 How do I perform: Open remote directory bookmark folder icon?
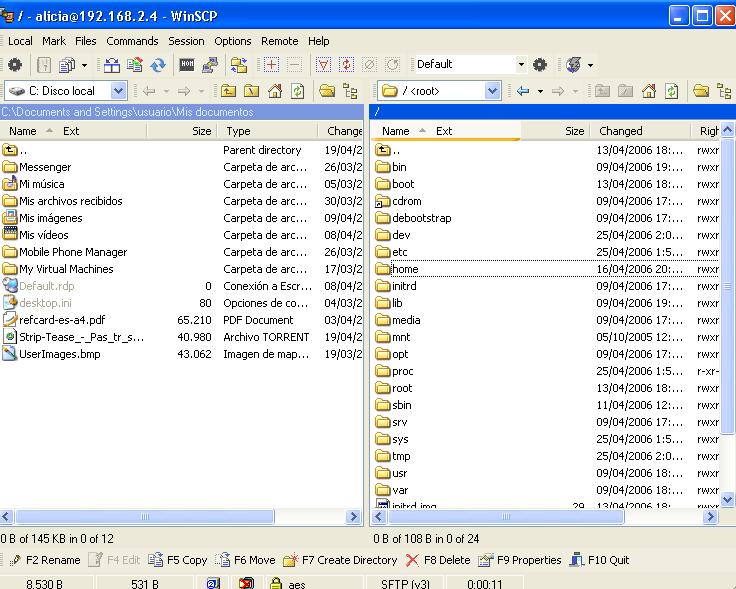[x=701, y=91]
